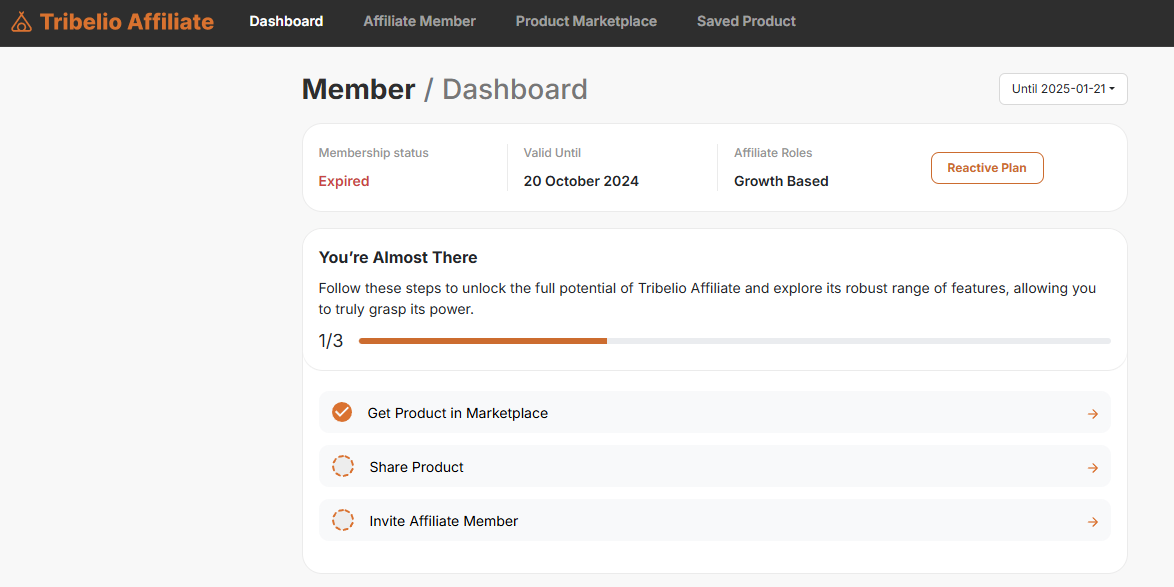1174x587 pixels.
Task: Click the Member breadcrumb in the heading
Action: click(x=358, y=89)
